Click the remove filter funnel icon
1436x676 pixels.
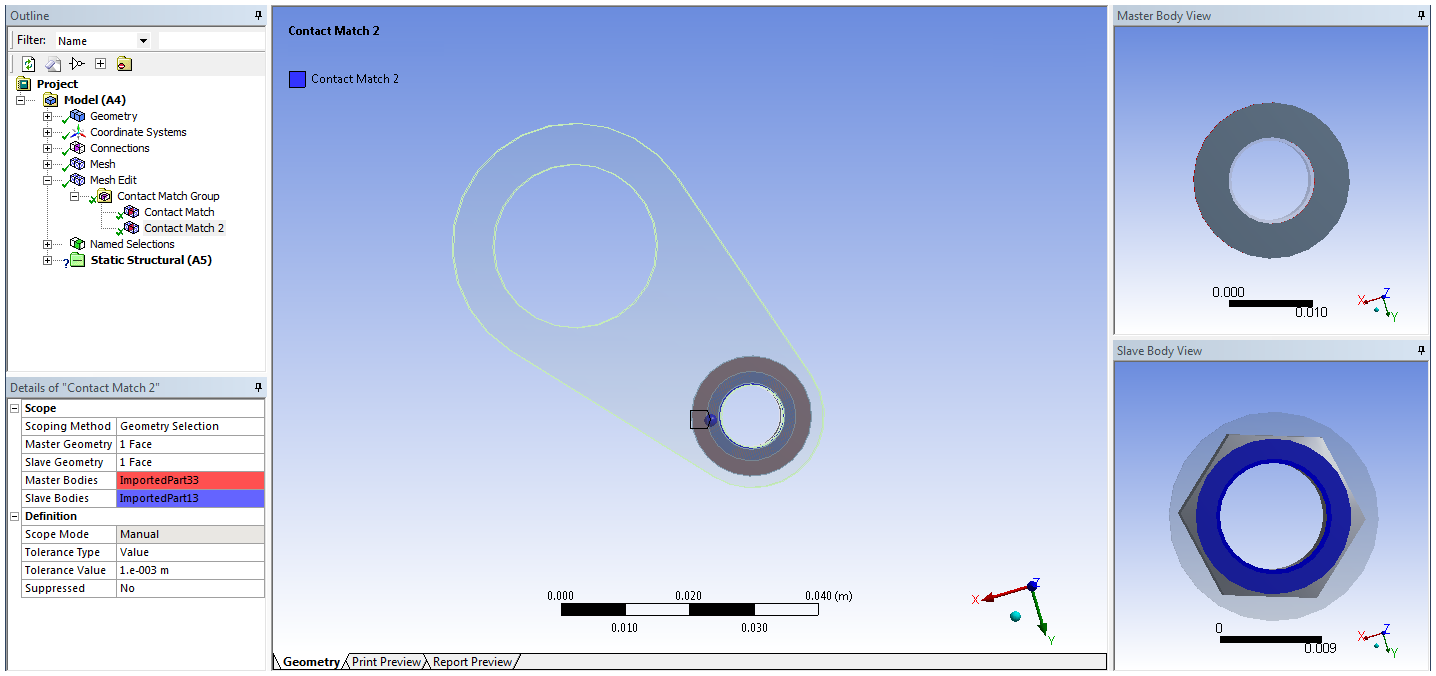77,64
